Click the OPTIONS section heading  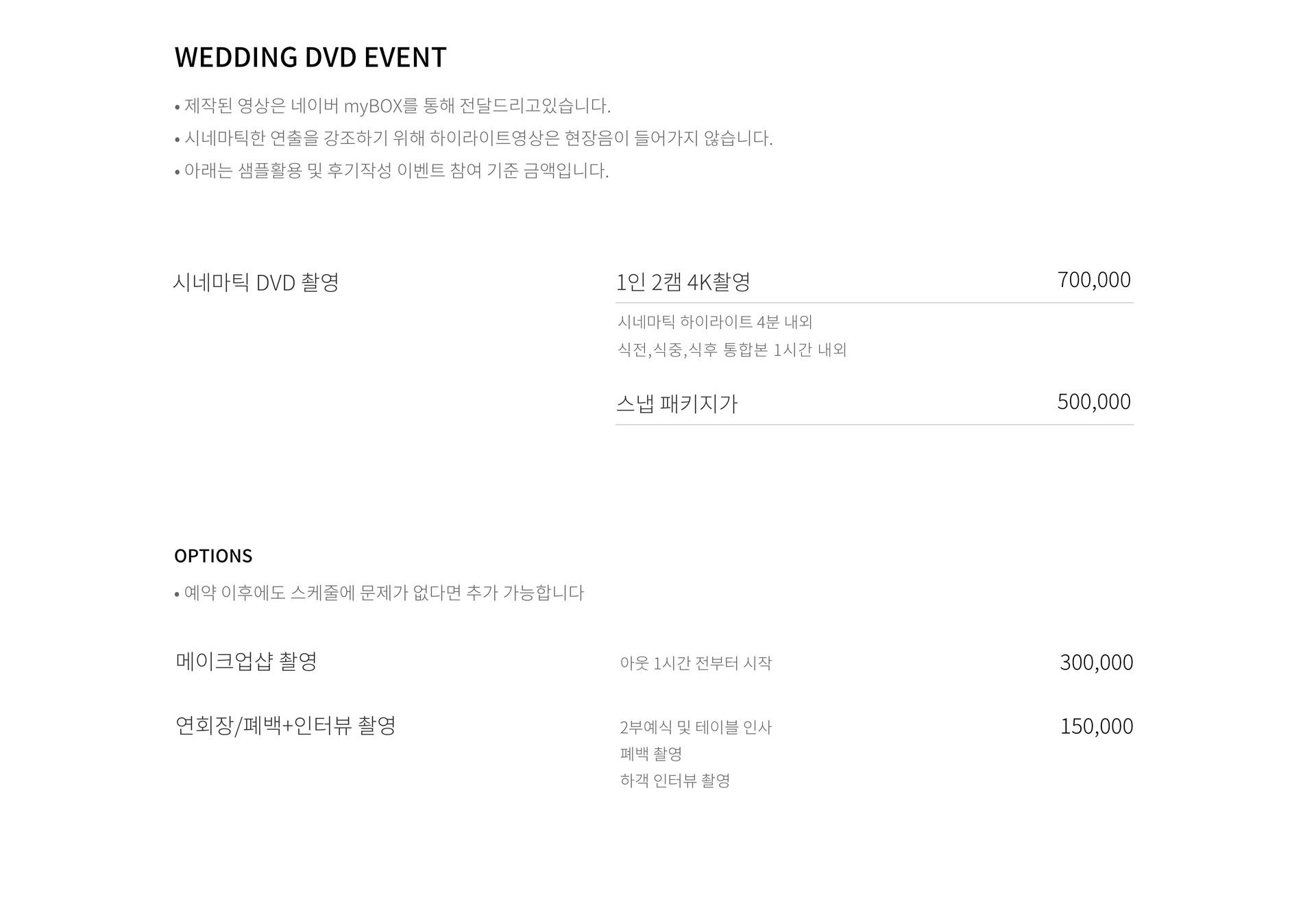(x=213, y=556)
